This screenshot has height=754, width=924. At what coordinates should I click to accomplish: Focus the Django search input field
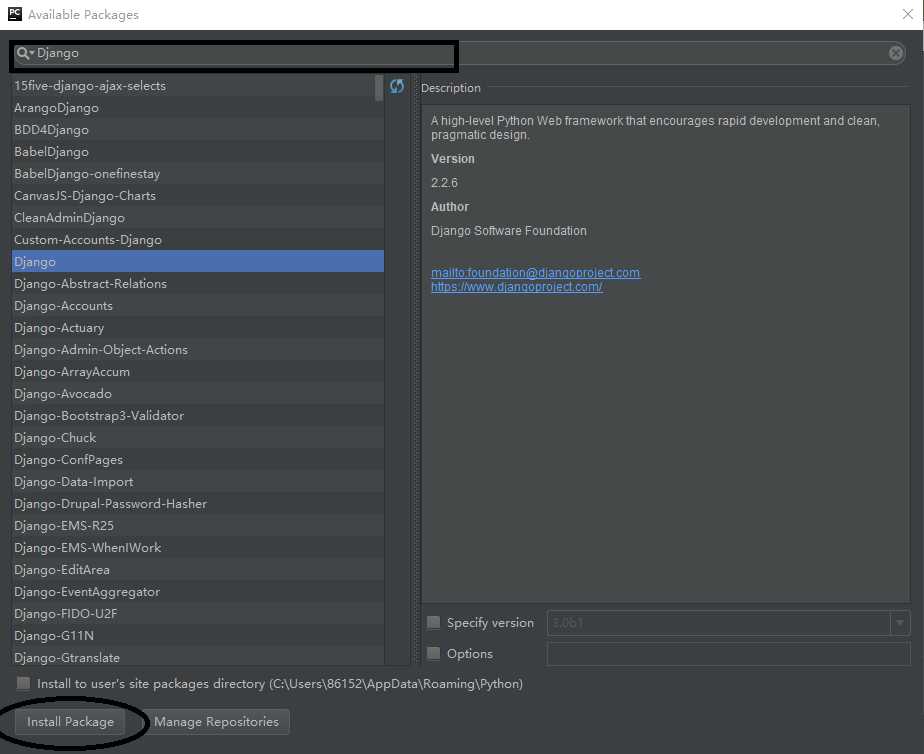point(460,54)
